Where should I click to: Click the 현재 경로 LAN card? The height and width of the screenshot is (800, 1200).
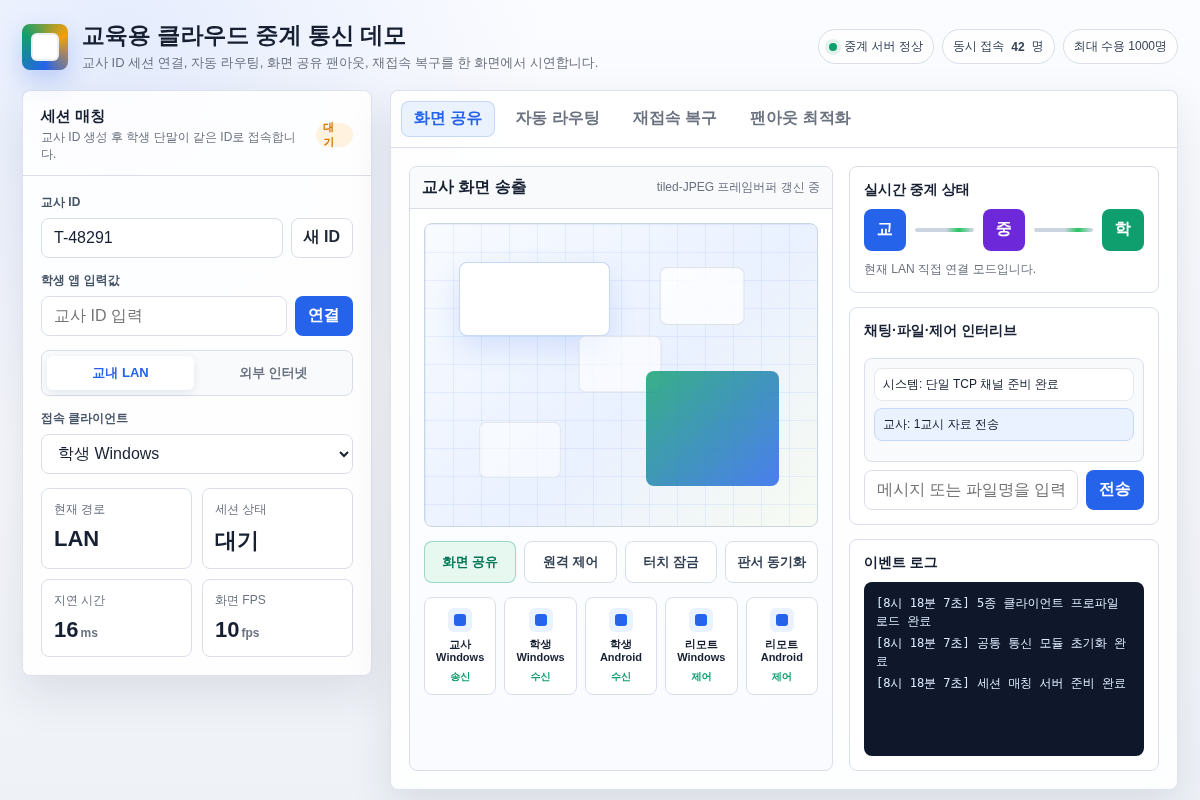[116, 529]
